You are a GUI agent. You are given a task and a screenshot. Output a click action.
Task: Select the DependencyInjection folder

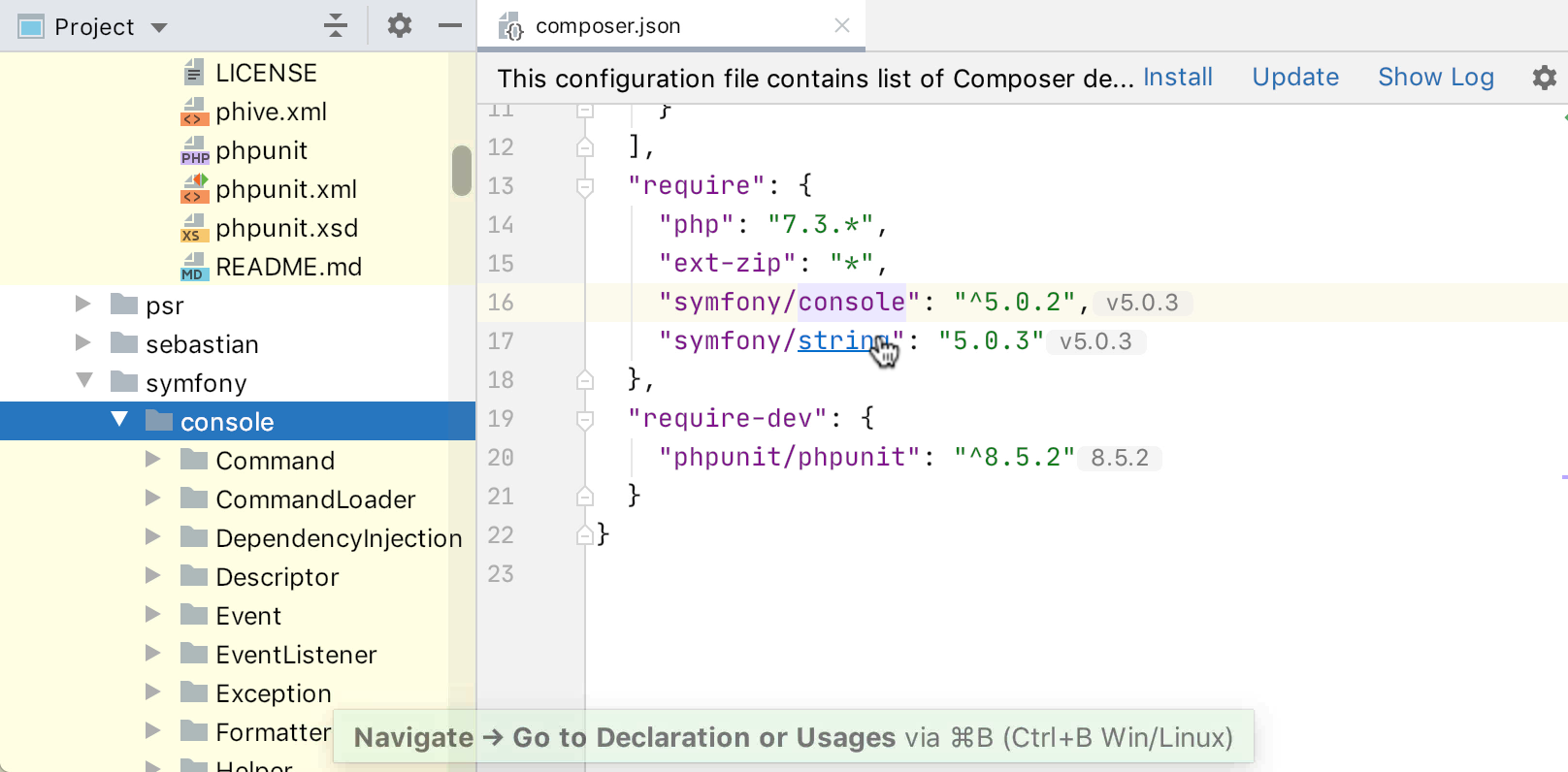click(x=238, y=538)
